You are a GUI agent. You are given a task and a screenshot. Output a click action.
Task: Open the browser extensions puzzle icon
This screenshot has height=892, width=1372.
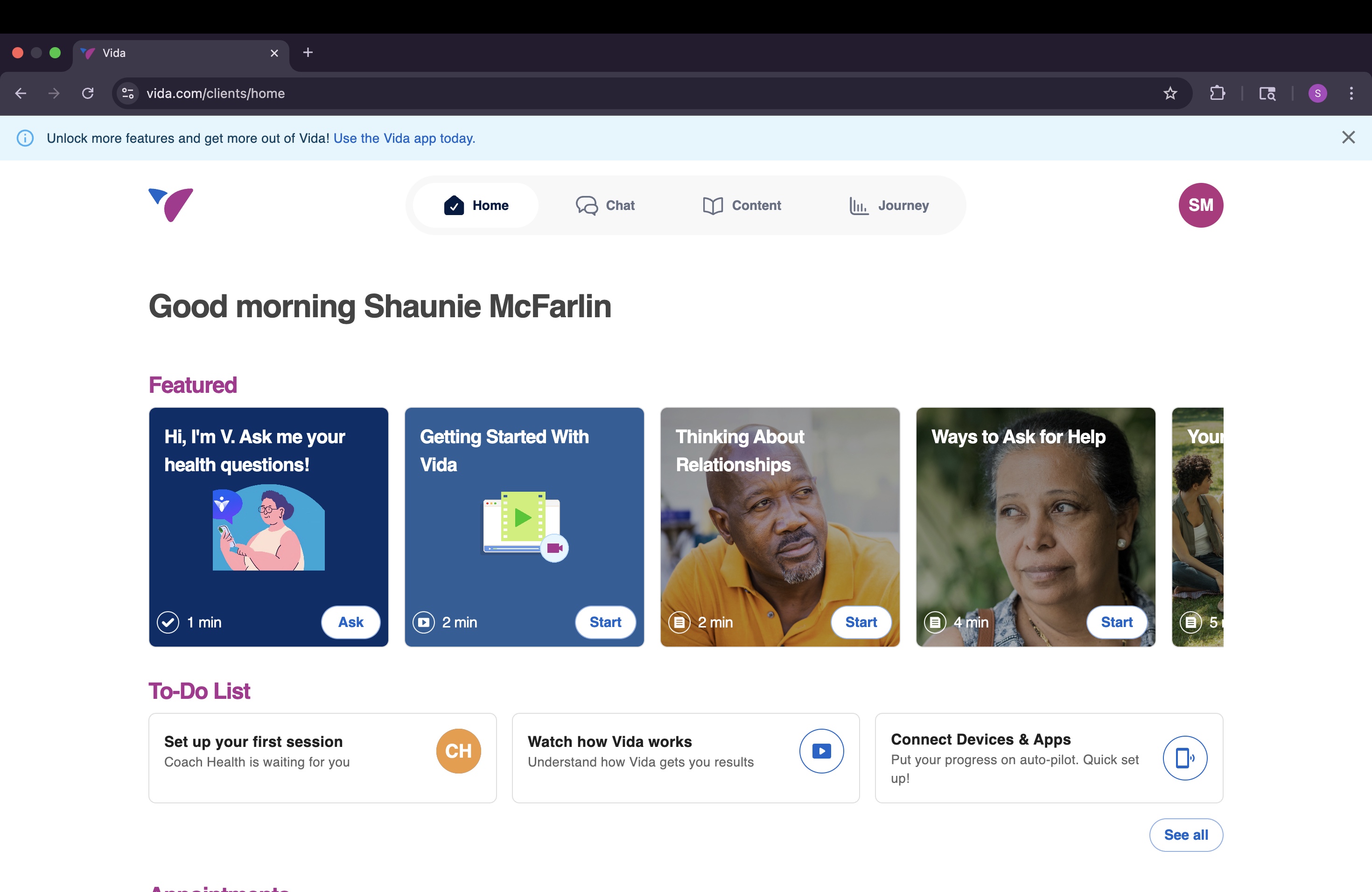1217,93
